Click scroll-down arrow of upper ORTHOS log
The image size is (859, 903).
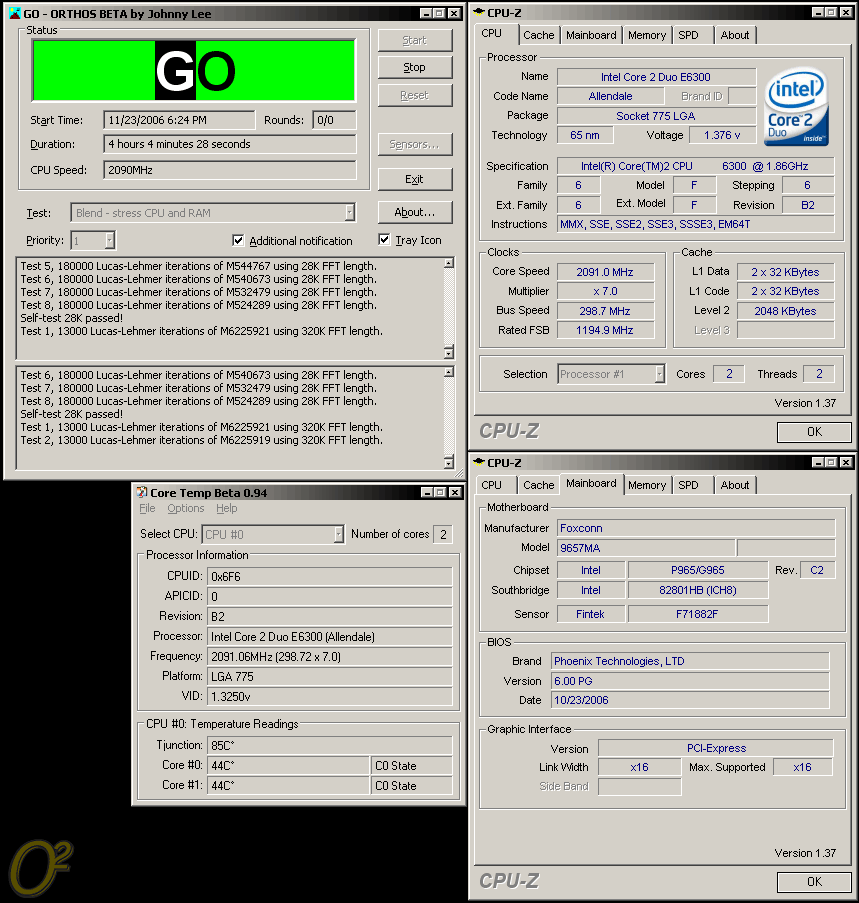click(448, 352)
